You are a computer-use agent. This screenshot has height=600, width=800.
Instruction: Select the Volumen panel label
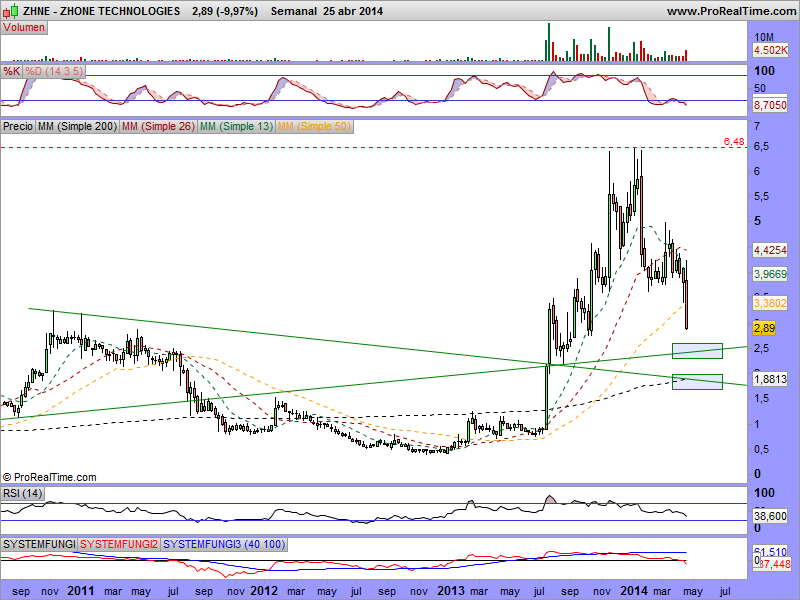[23, 28]
